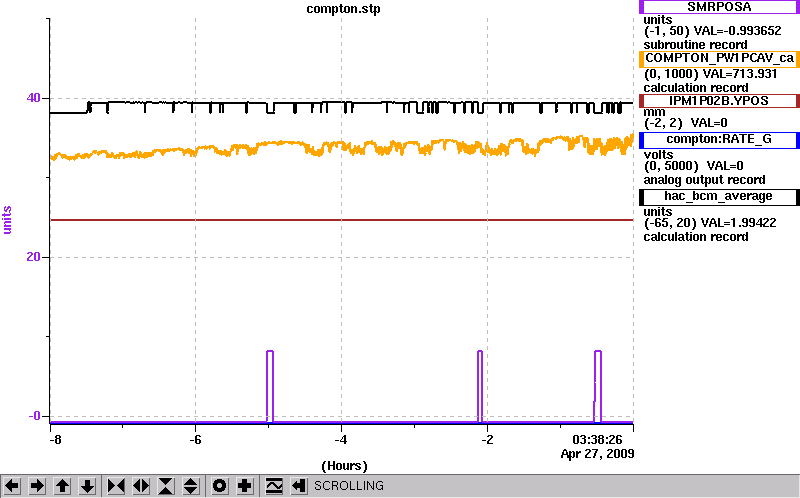Click the SCROLLING status label
Image resolution: width=800 pixels, height=498 pixels.
348,486
